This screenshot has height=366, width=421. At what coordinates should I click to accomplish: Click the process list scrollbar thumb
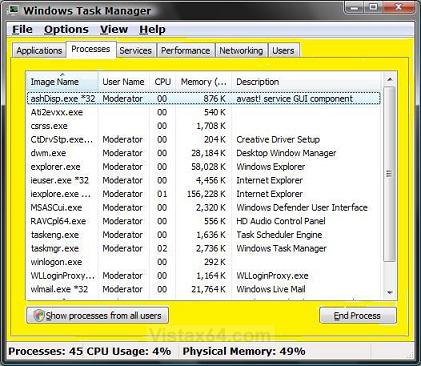tap(389, 174)
